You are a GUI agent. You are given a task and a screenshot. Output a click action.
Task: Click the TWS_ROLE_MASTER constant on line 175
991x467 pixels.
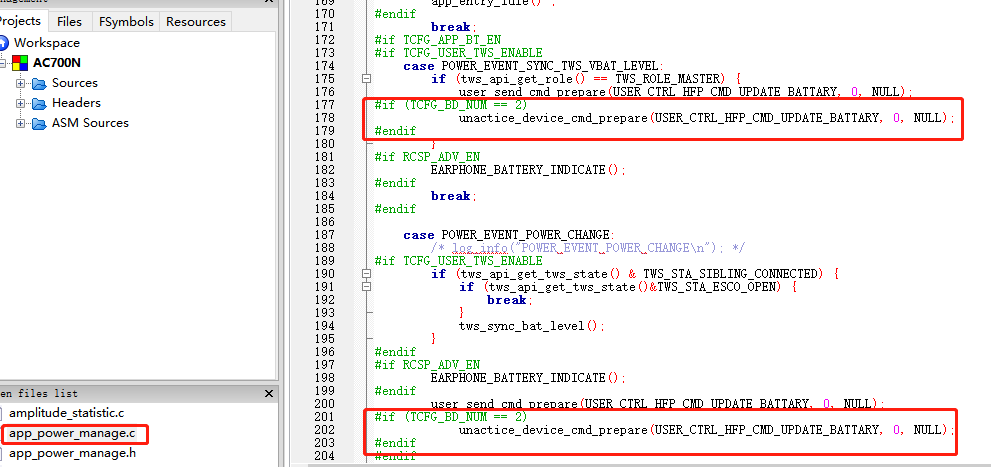pyautogui.click(x=669, y=79)
